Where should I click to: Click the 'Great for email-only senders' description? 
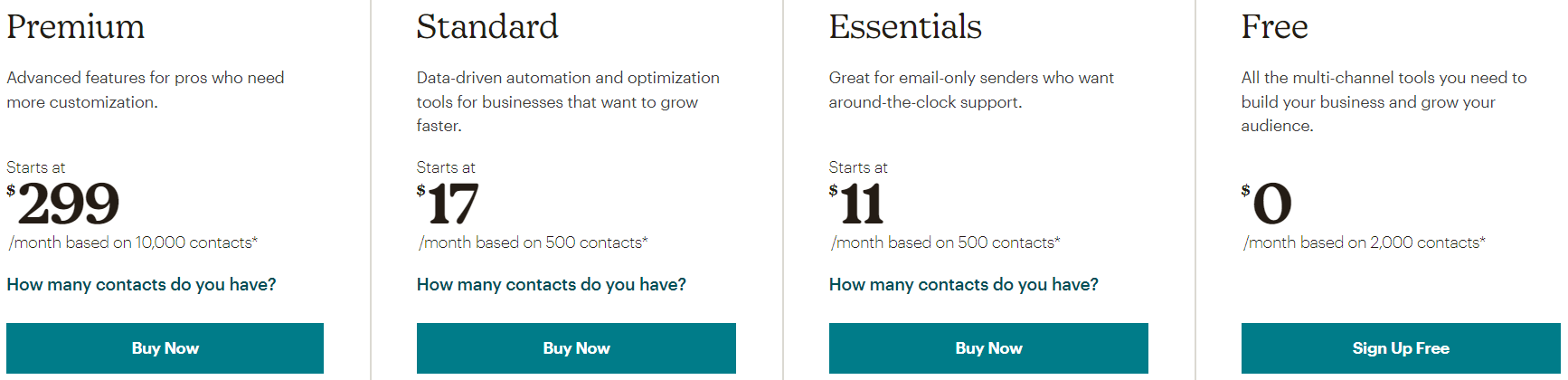point(971,90)
